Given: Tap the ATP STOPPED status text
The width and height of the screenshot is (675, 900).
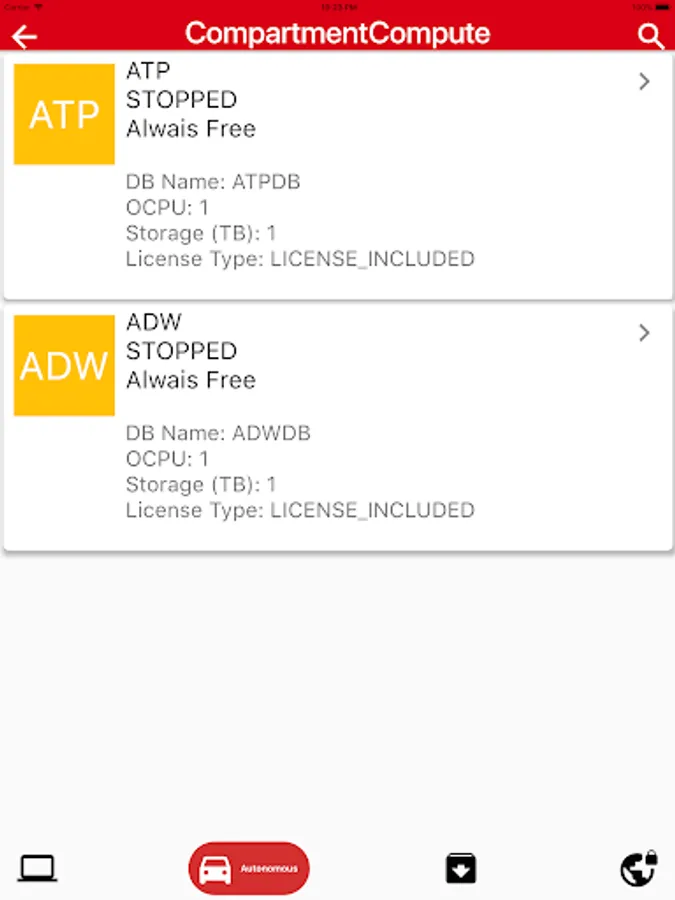Looking at the screenshot, I should click(181, 100).
